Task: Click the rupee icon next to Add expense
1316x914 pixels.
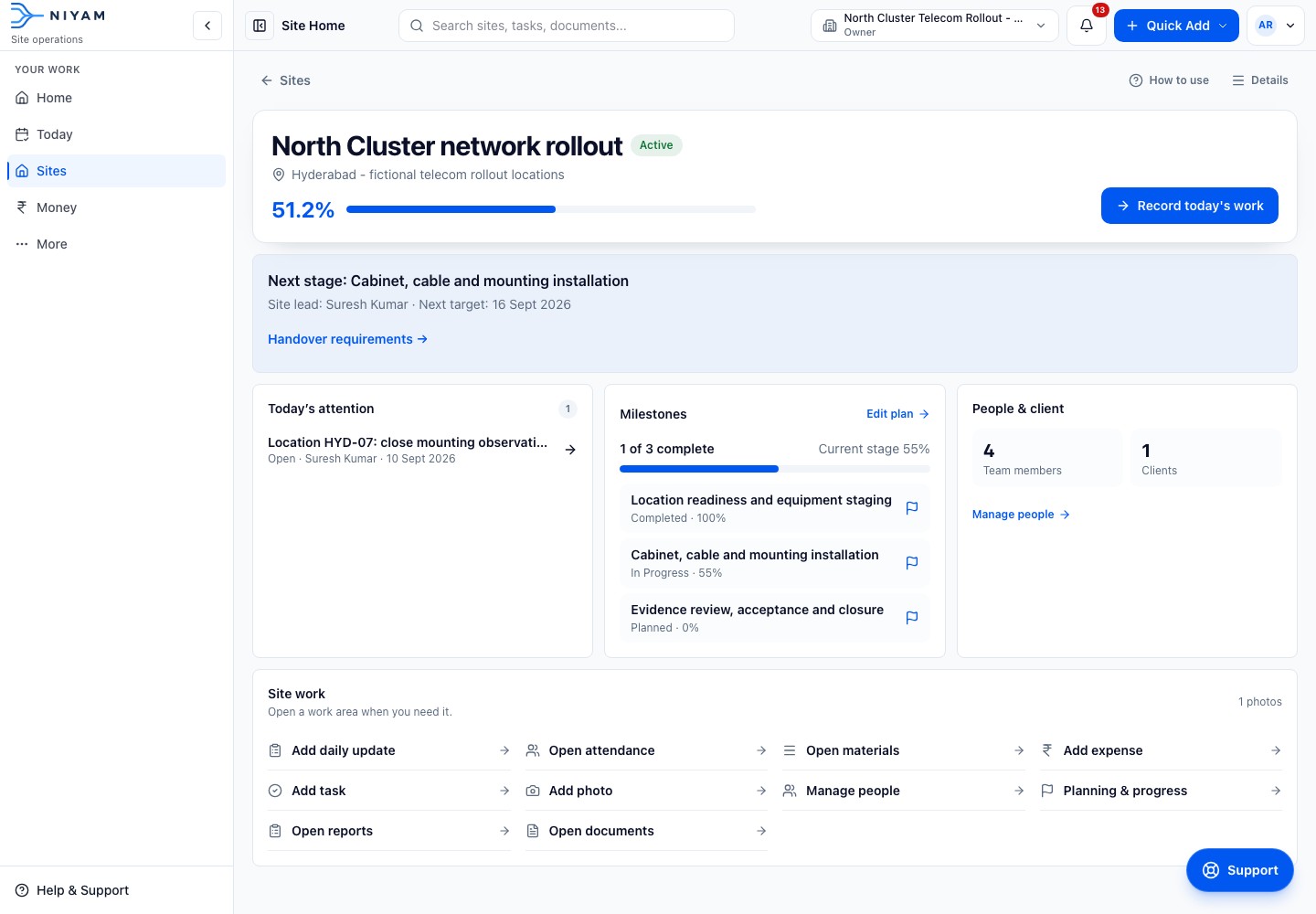Action: click(x=1047, y=750)
